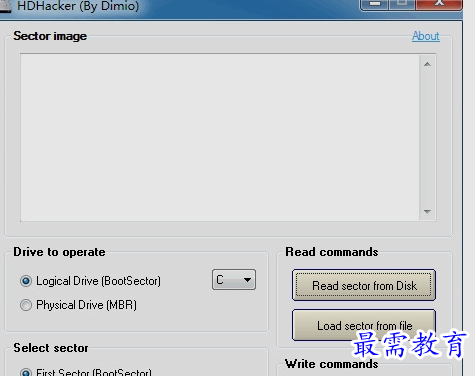
Task: Click the maximize button in title bar
Action: 402,4
